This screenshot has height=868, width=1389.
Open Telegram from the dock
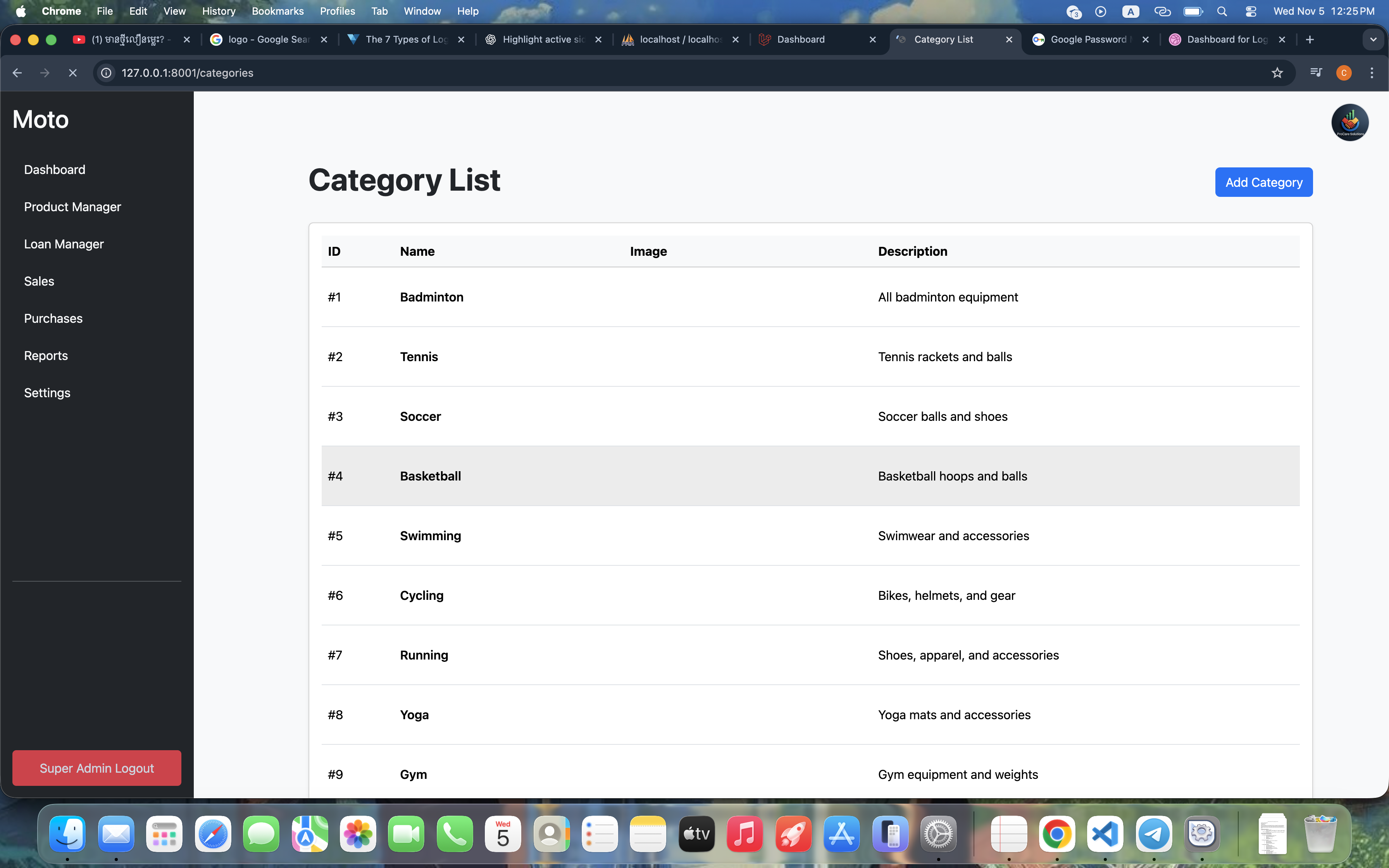[1154, 834]
